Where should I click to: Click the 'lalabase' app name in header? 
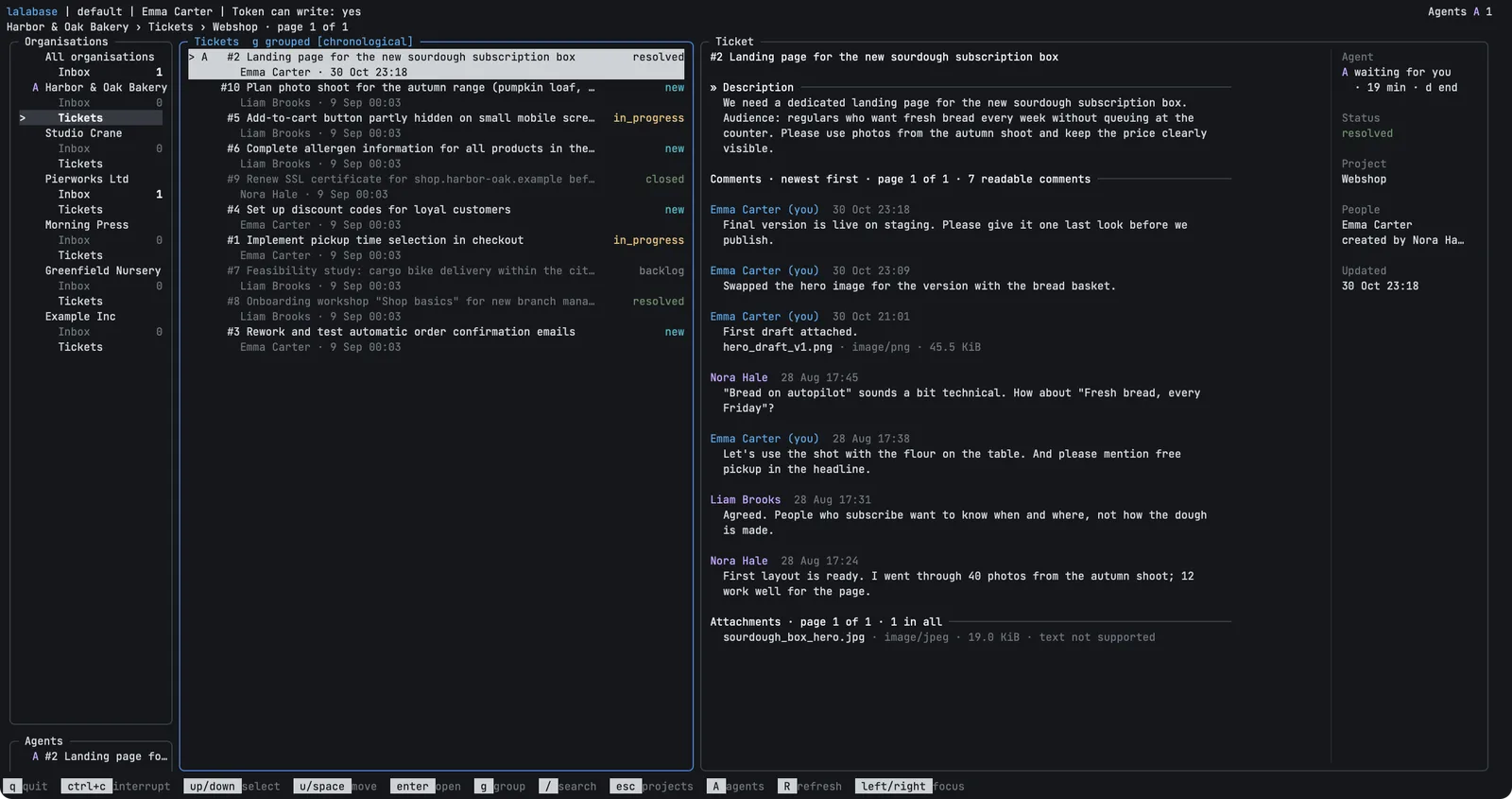[x=32, y=11]
